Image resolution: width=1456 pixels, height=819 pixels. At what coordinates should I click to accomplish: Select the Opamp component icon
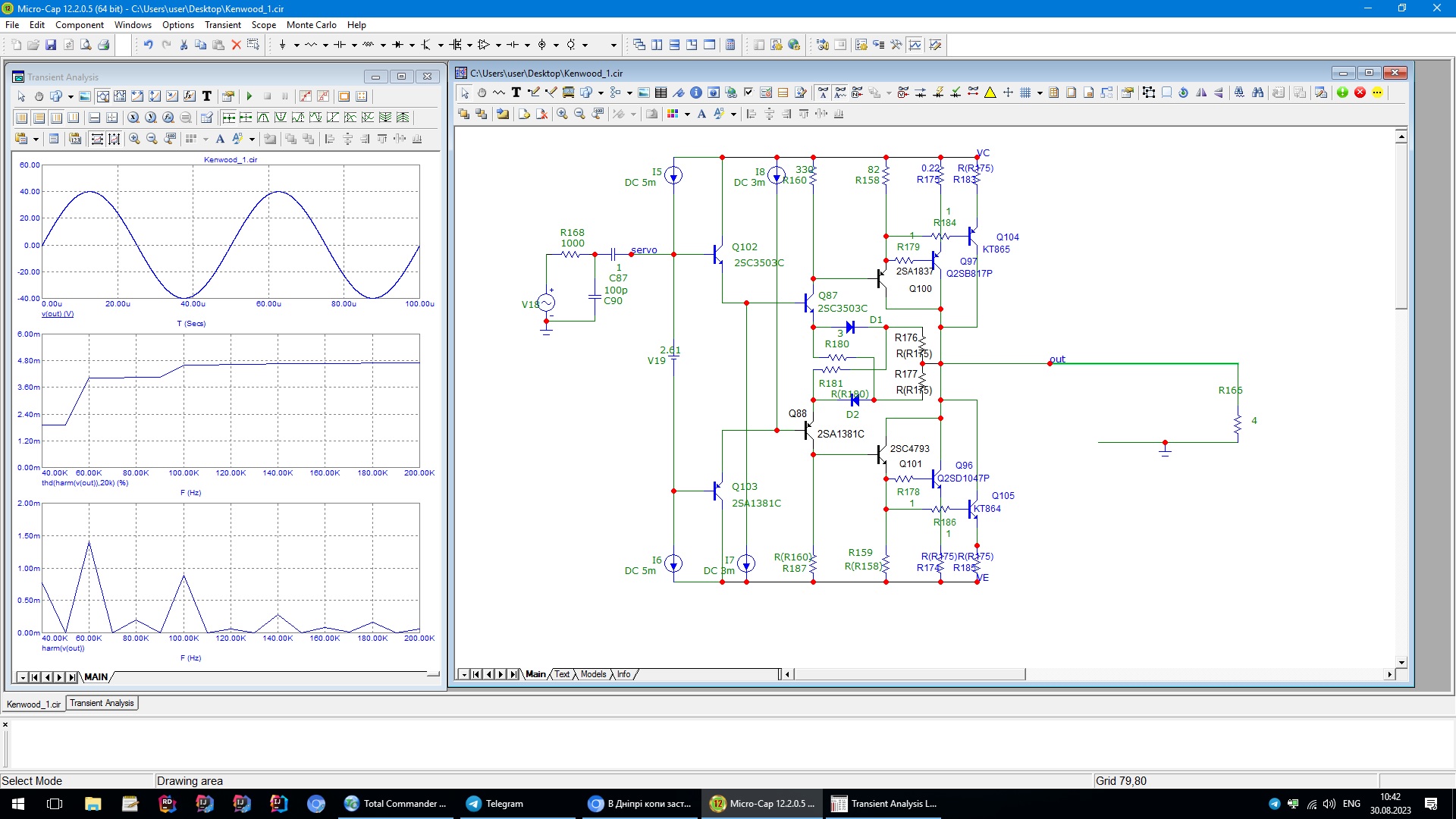click(x=484, y=45)
